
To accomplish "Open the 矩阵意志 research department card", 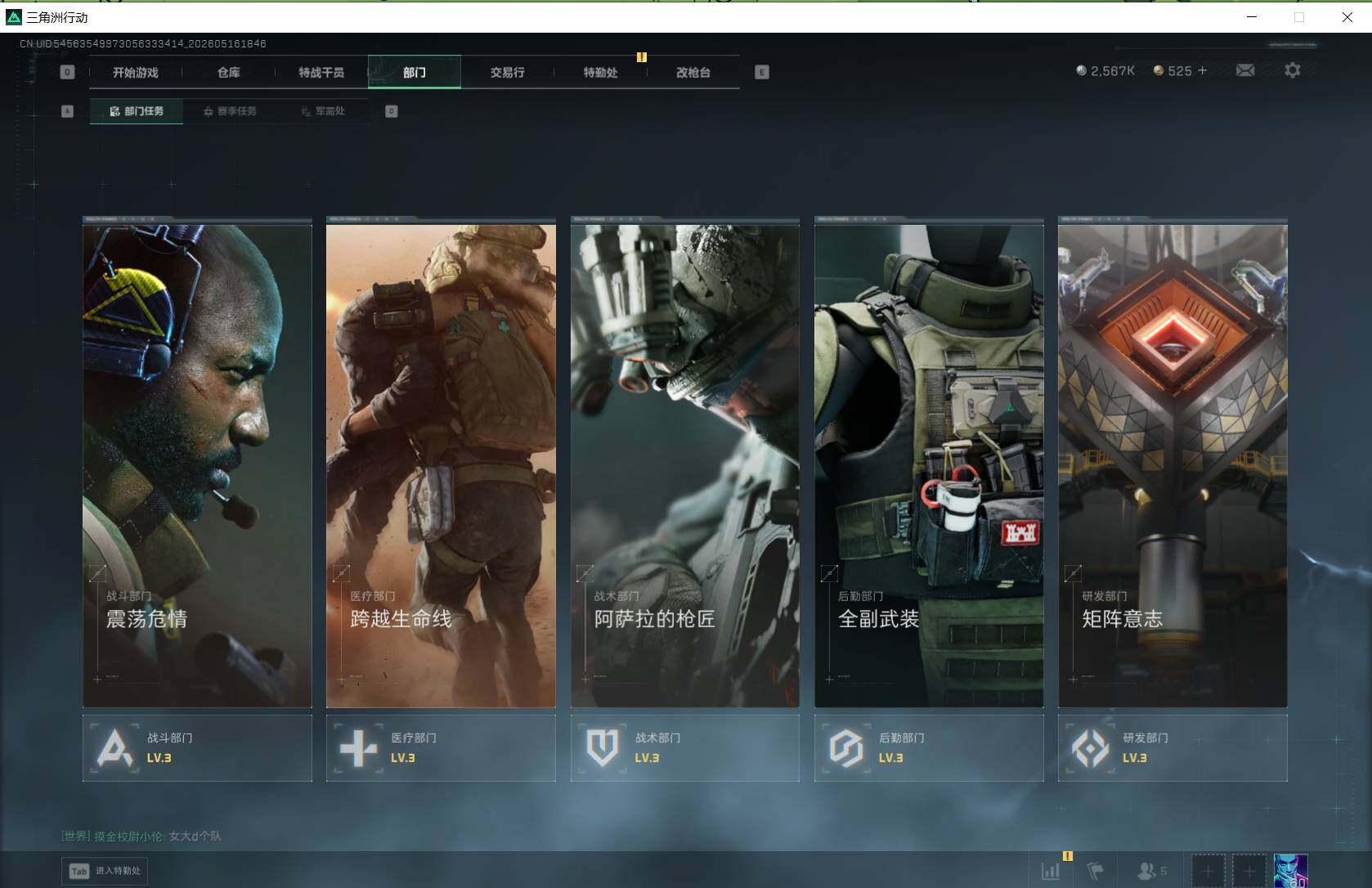I will (x=1172, y=466).
